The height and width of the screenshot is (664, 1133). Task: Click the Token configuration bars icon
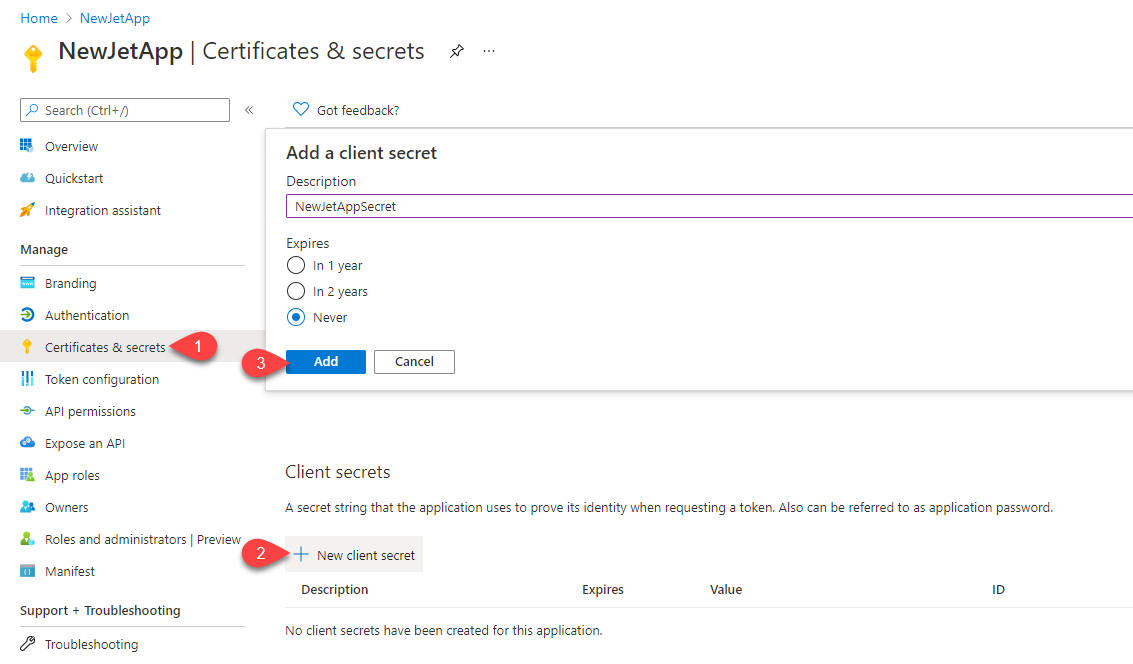click(27, 379)
